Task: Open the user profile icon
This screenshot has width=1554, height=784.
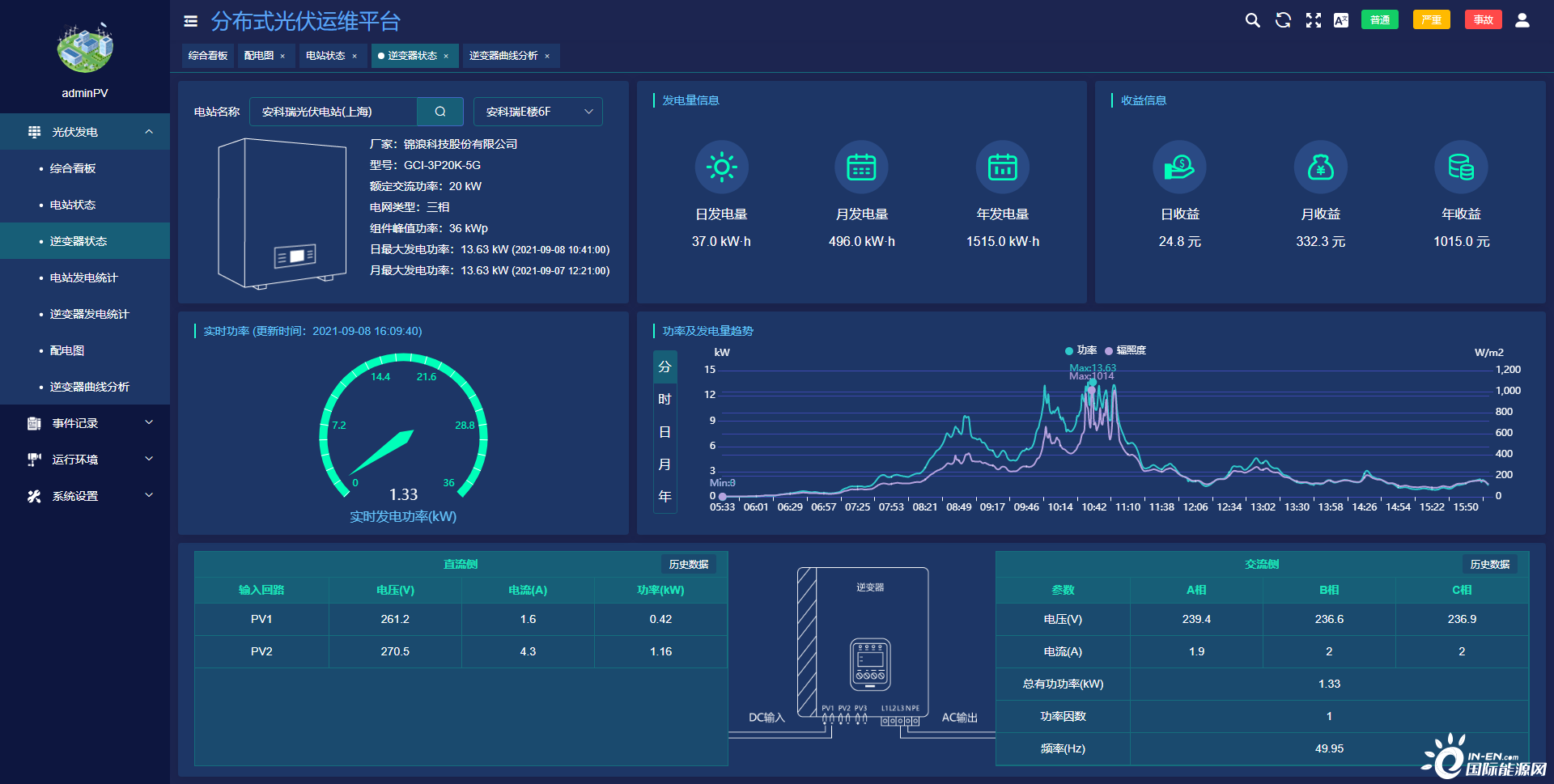Action: (1522, 20)
